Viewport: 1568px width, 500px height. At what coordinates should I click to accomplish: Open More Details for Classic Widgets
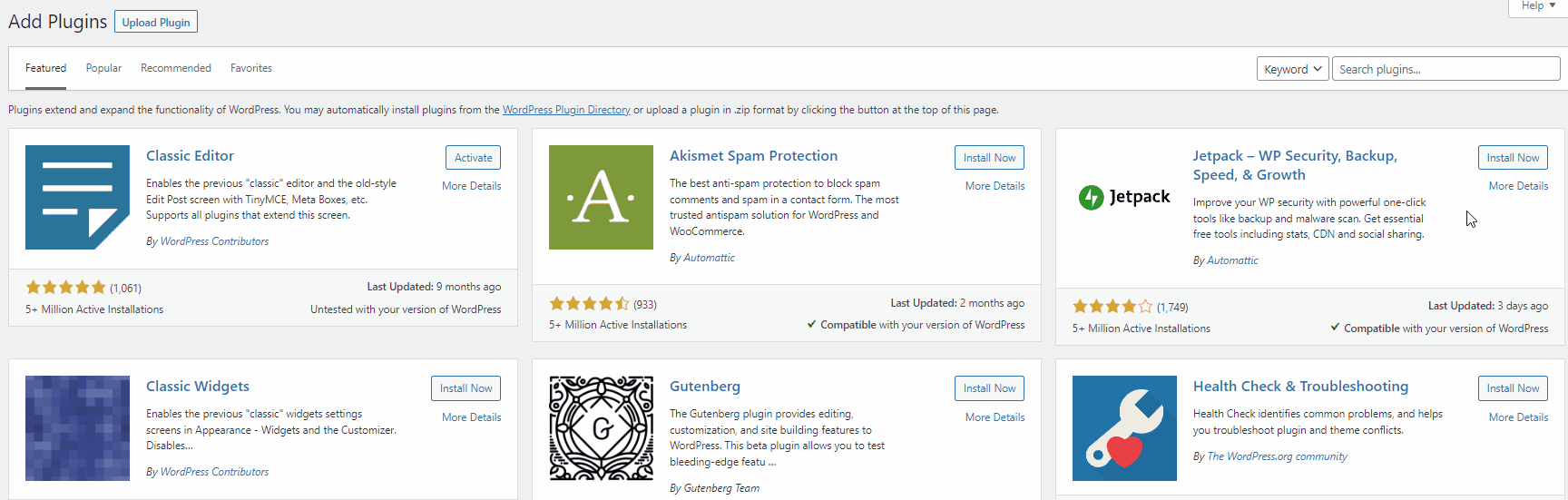click(x=472, y=417)
